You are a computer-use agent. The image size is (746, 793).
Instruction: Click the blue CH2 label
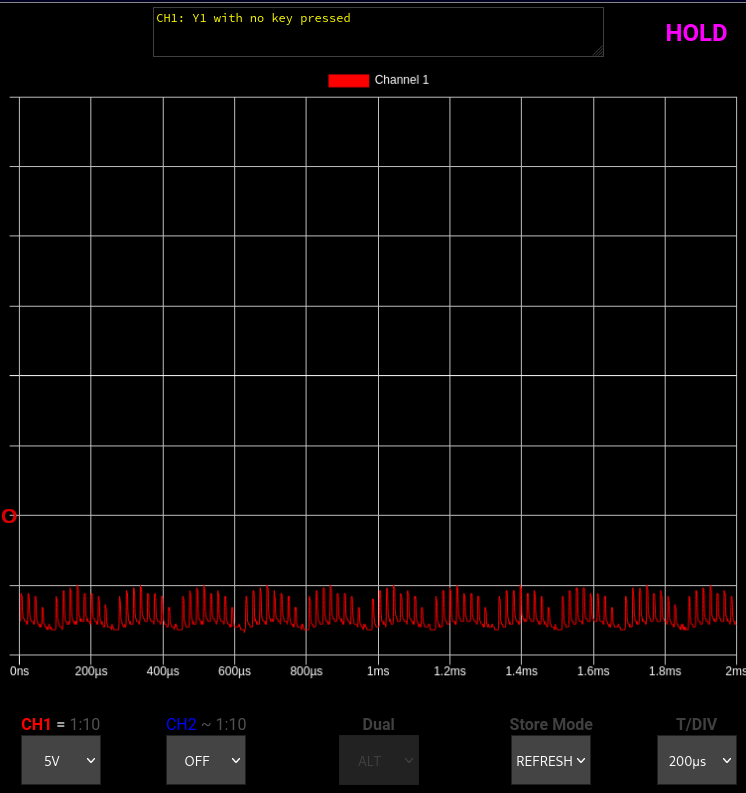(181, 724)
